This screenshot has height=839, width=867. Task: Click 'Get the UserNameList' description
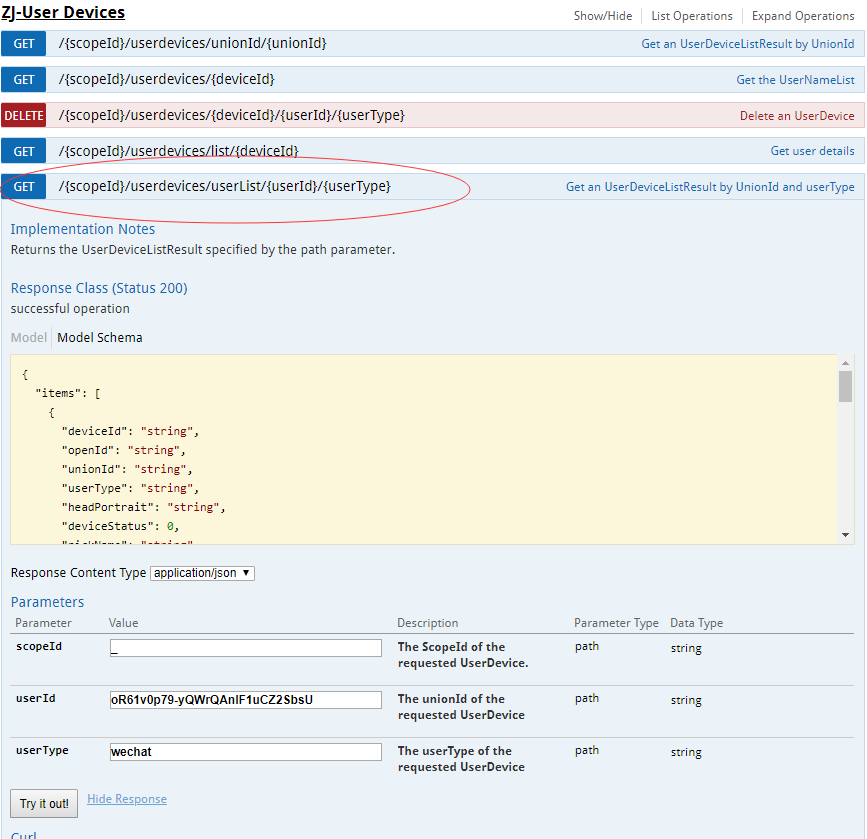point(795,80)
